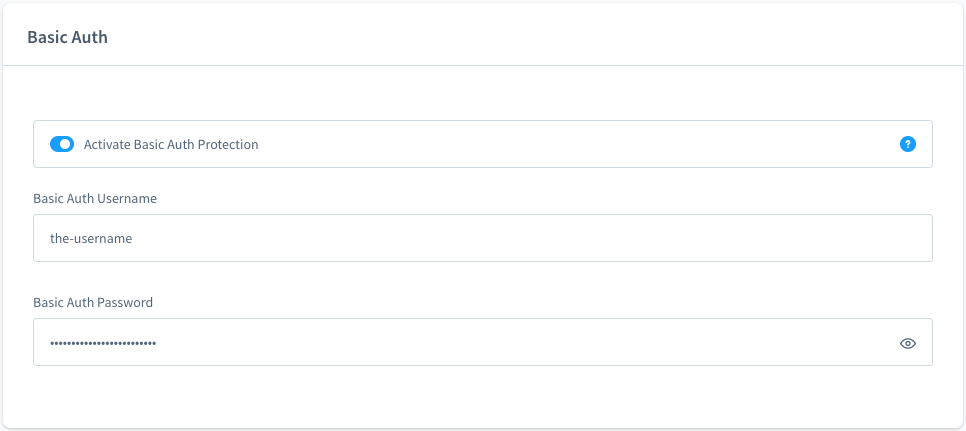
Task: Open the blue question mark help icon
Action: click(907, 144)
